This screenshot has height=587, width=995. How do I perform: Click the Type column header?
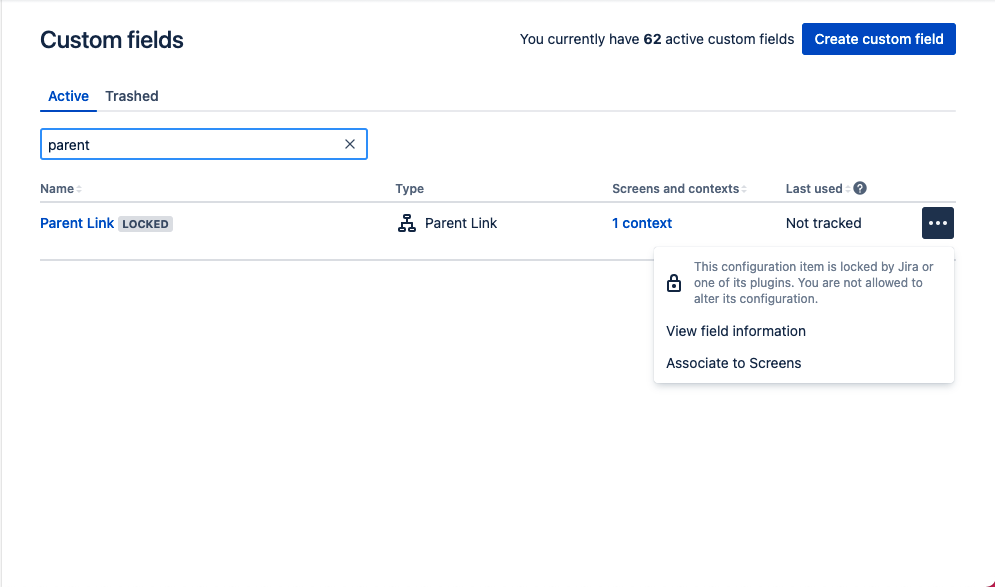(x=409, y=188)
